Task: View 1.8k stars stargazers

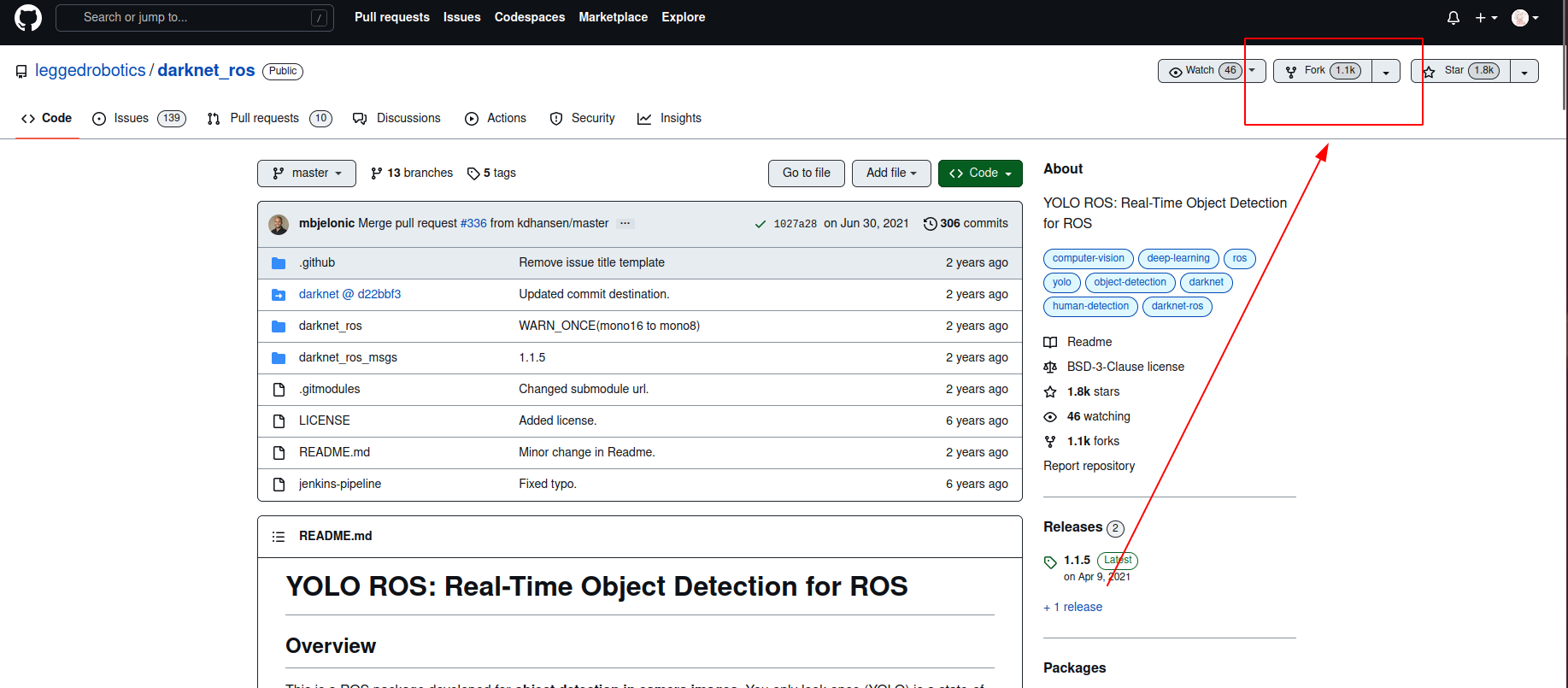Action: click(1082, 392)
